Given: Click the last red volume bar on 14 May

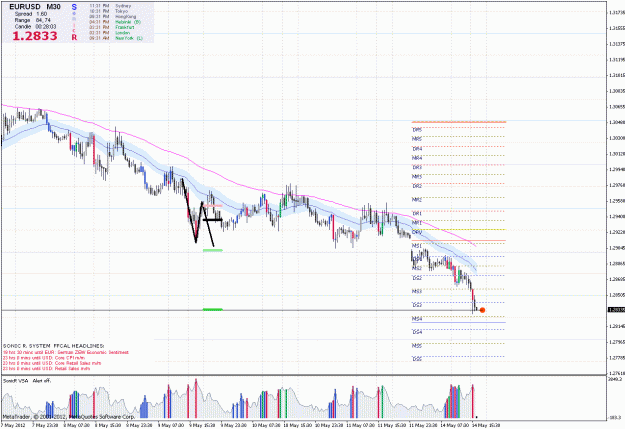Looking at the screenshot, I should pos(473,401).
